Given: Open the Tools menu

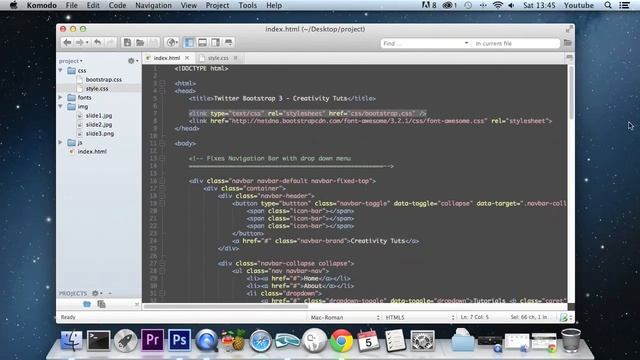Looking at the screenshot, I should (x=247, y=5).
